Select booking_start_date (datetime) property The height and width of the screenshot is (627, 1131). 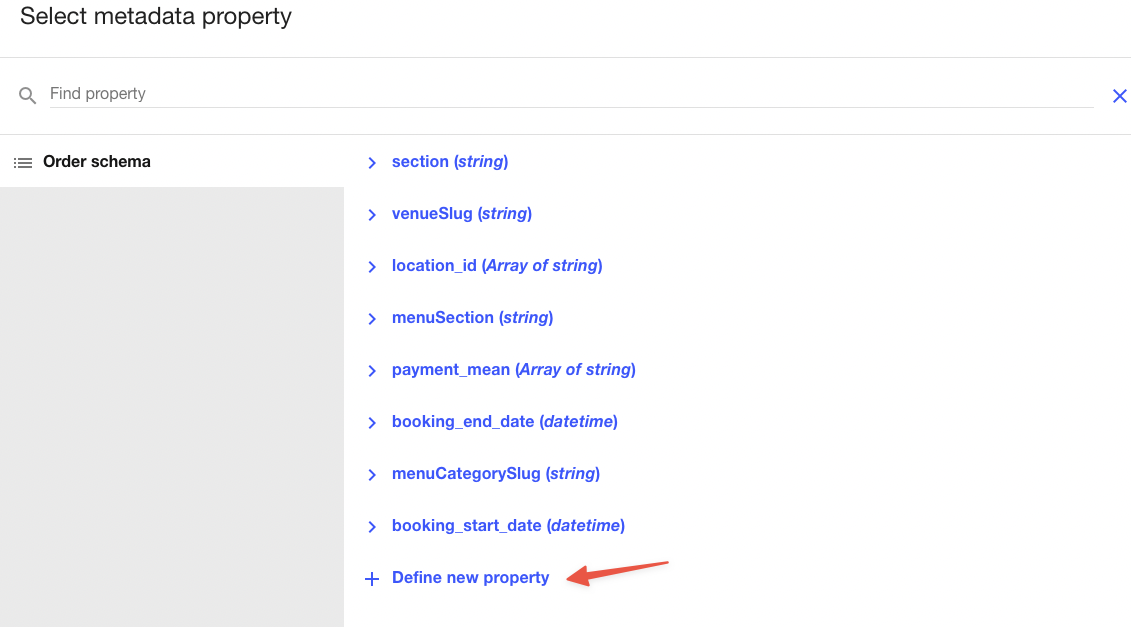[508, 526]
